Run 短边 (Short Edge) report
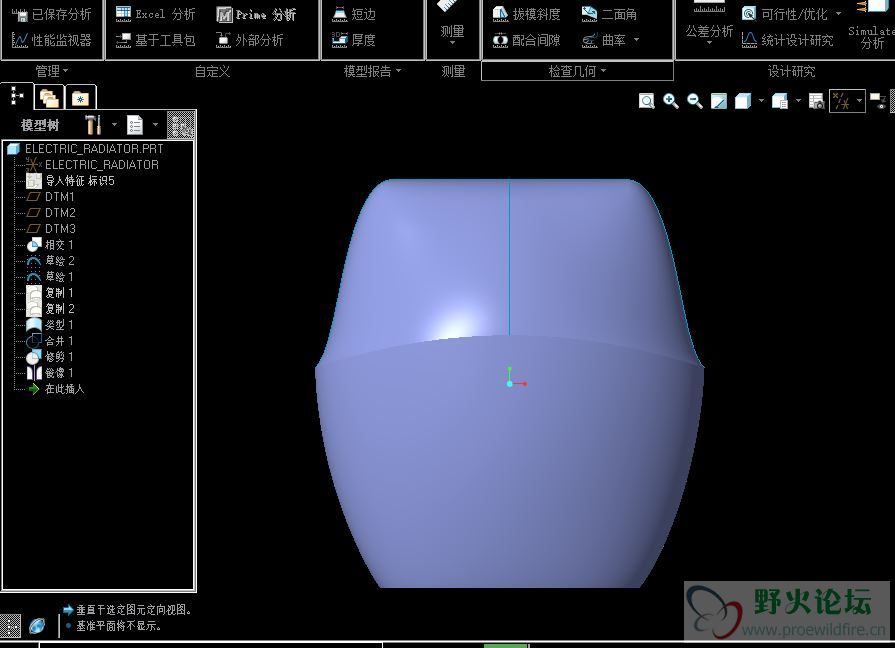895x648 pixels. tap(354, 14)
